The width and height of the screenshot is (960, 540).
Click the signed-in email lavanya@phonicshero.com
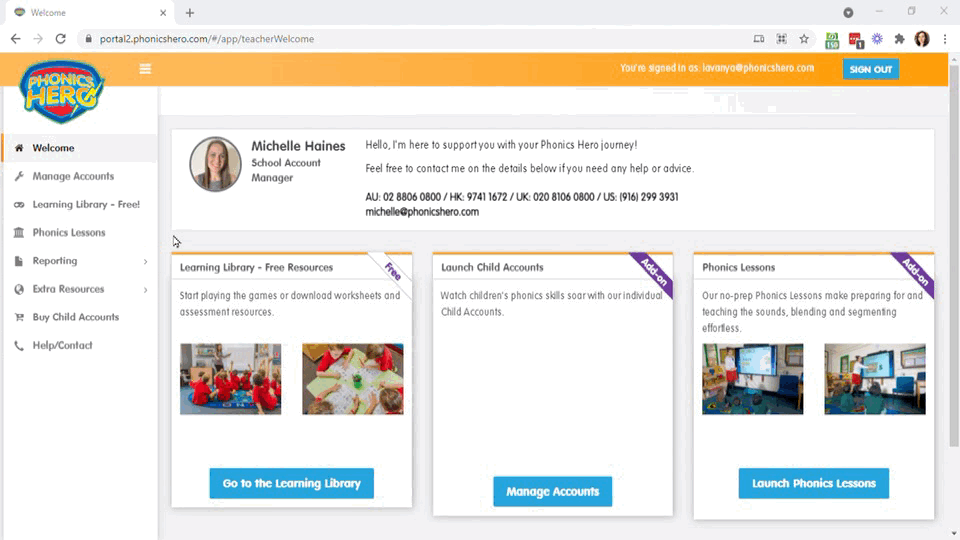click(x=758, y=68)
